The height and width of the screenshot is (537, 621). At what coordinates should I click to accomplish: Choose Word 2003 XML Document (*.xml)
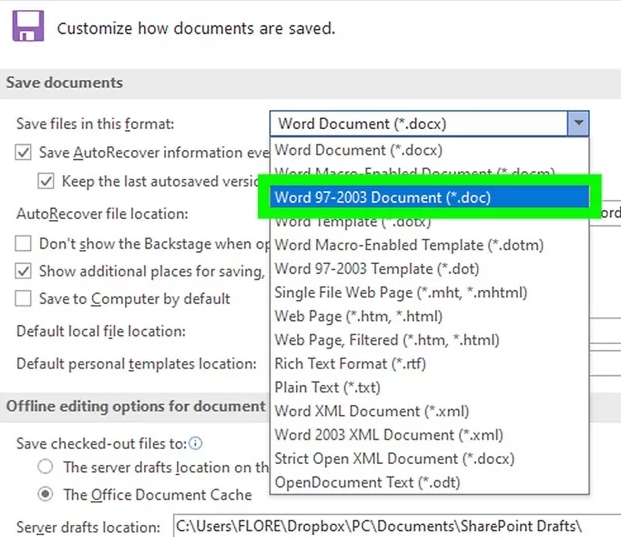coord(429,435)
